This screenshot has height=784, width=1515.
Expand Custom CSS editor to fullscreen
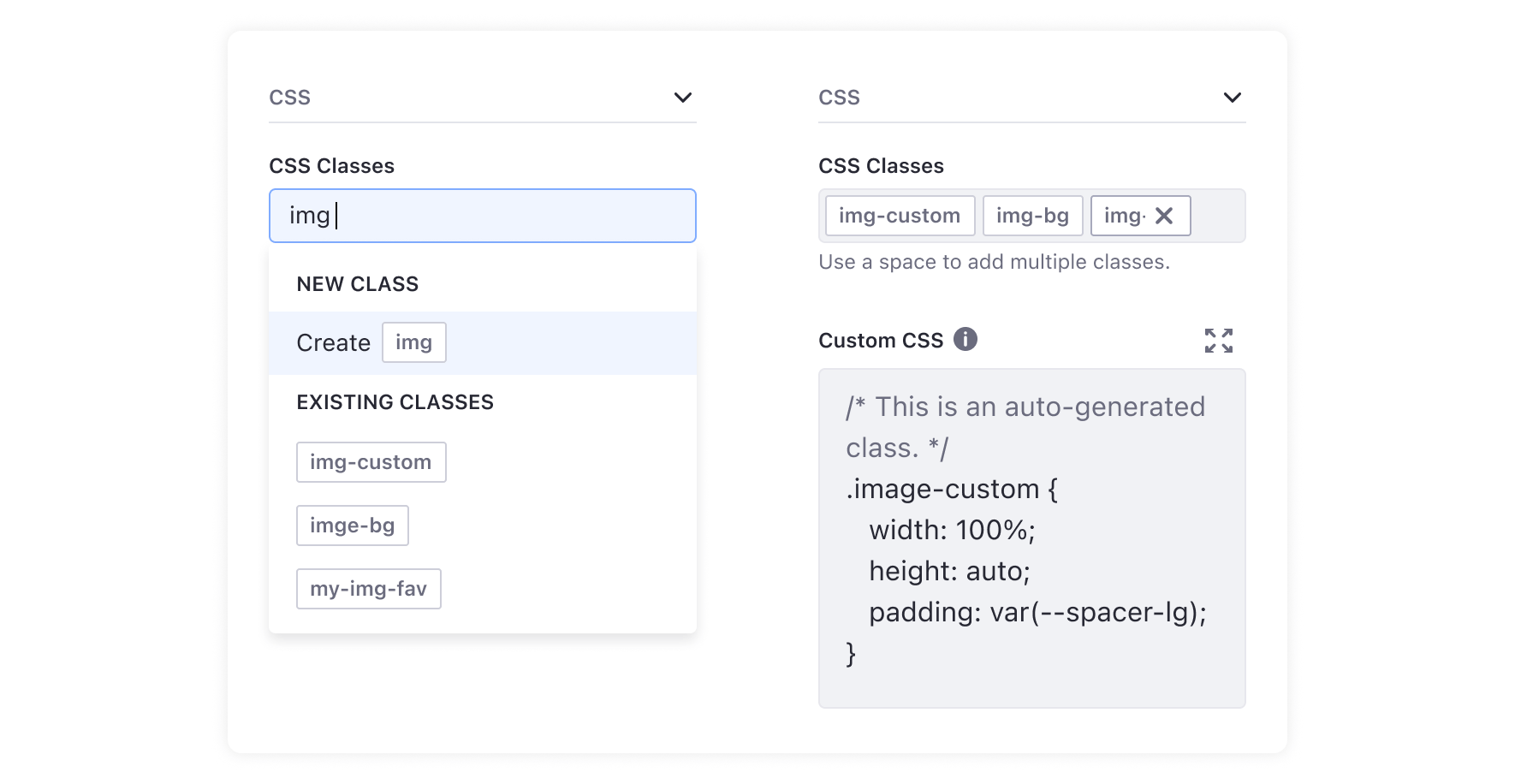pos(1218,341)
